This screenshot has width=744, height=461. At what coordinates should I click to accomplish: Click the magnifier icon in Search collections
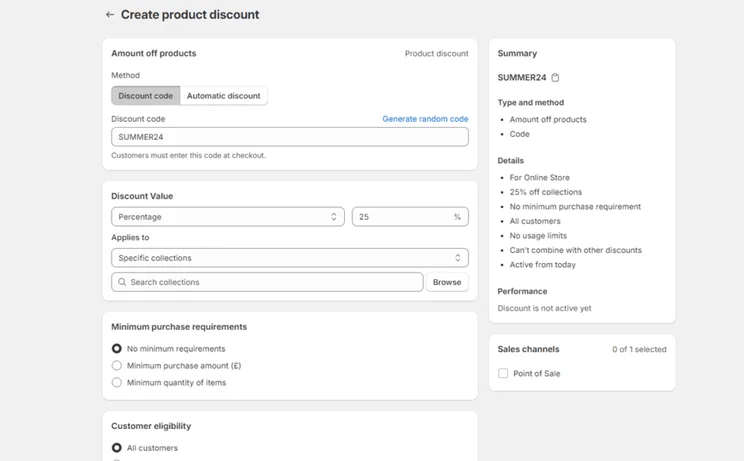pyautogui.click(x=122, y=282)
